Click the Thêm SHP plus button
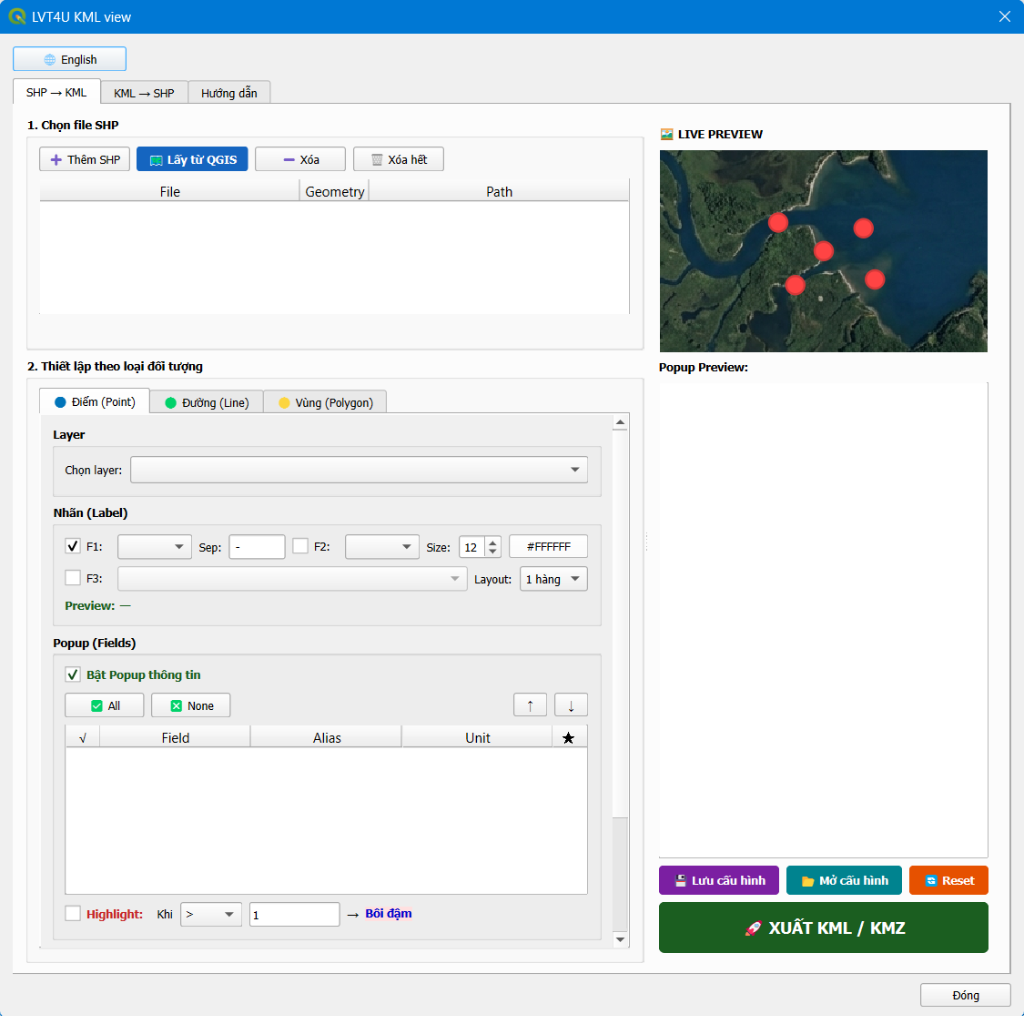 (x=84, y=159)
